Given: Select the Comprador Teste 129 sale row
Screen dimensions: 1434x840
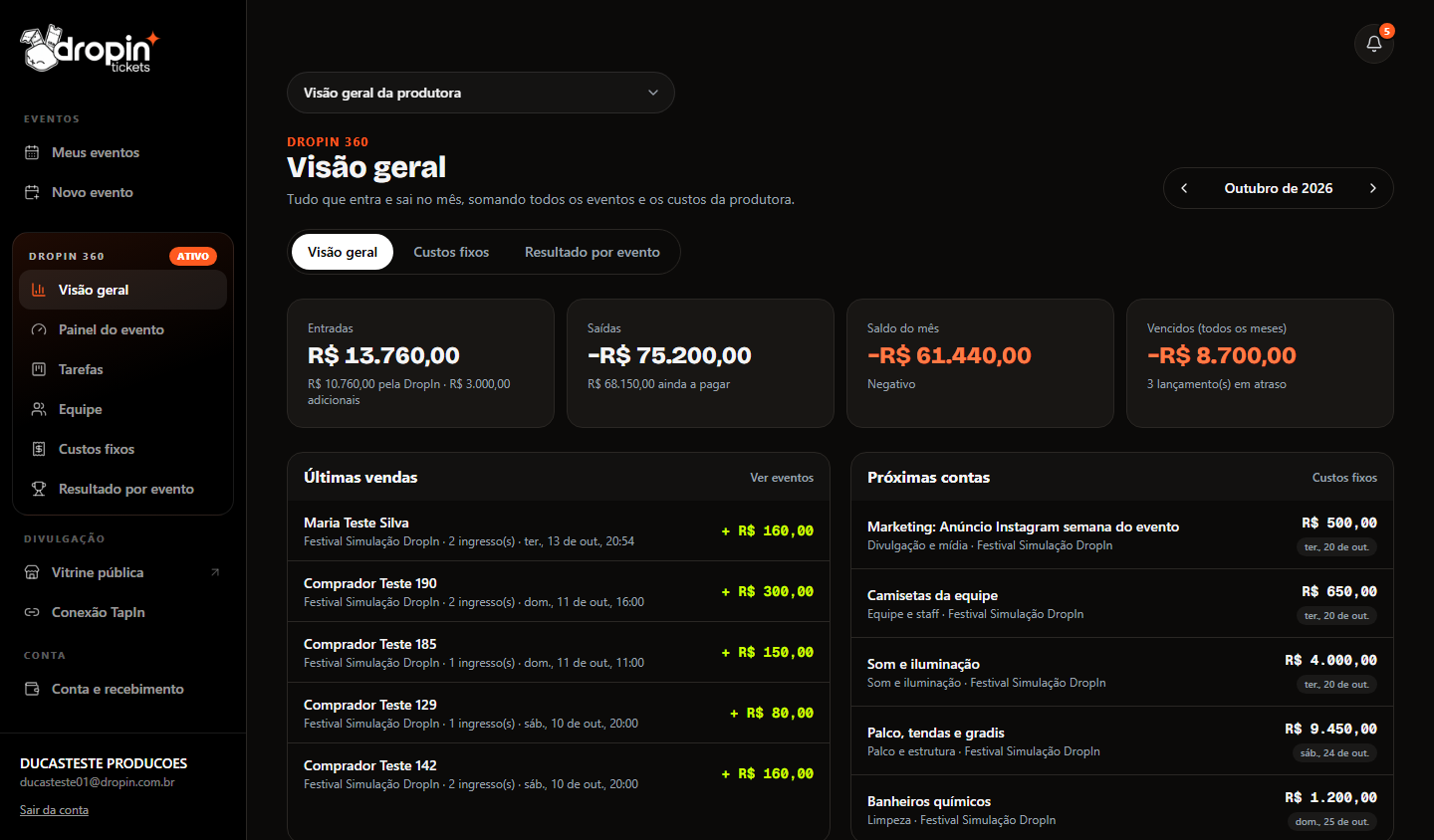Looking at the screenshot, I should 559,714.
